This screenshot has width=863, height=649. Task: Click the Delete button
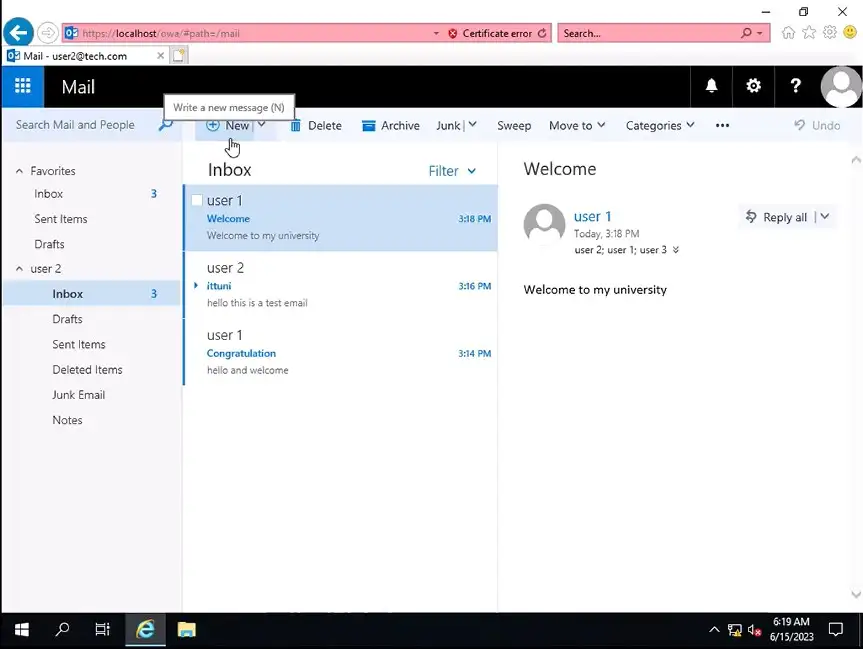tap(316, 126)
